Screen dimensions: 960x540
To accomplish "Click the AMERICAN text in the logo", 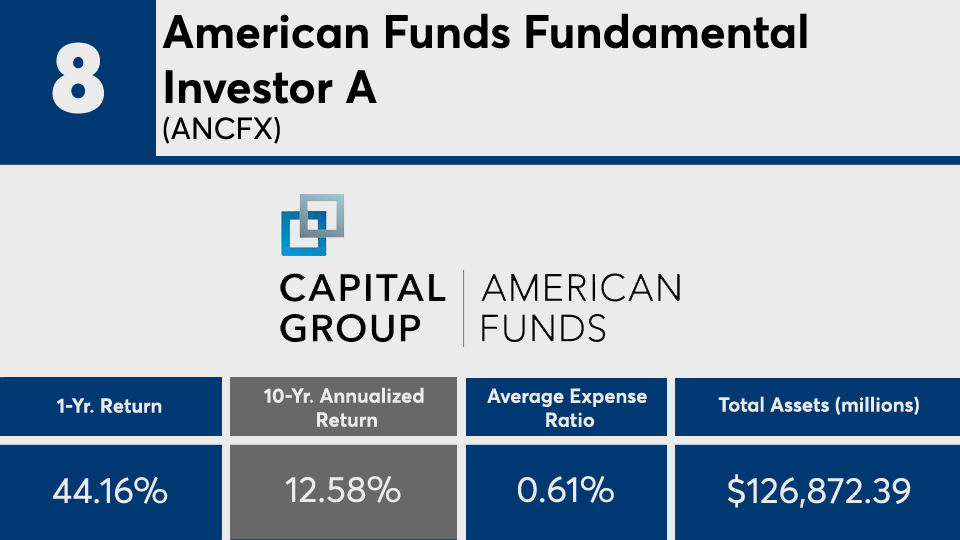I will tap(581, 289).
